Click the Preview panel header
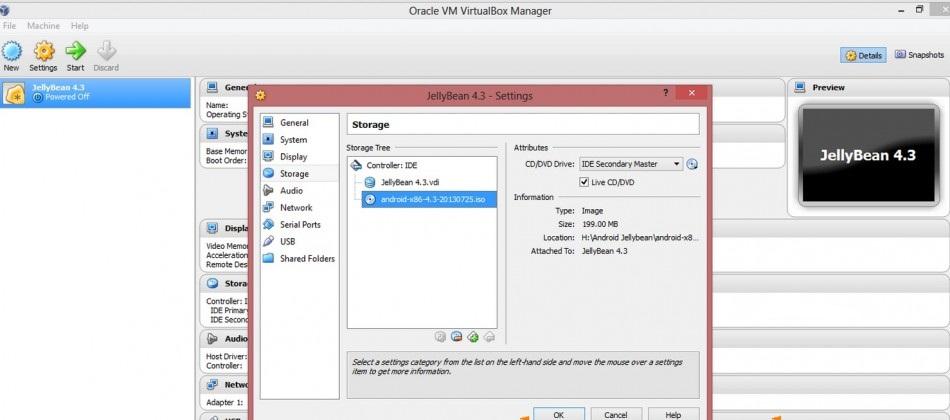The image size is (950, 420). tap(868, 88)
